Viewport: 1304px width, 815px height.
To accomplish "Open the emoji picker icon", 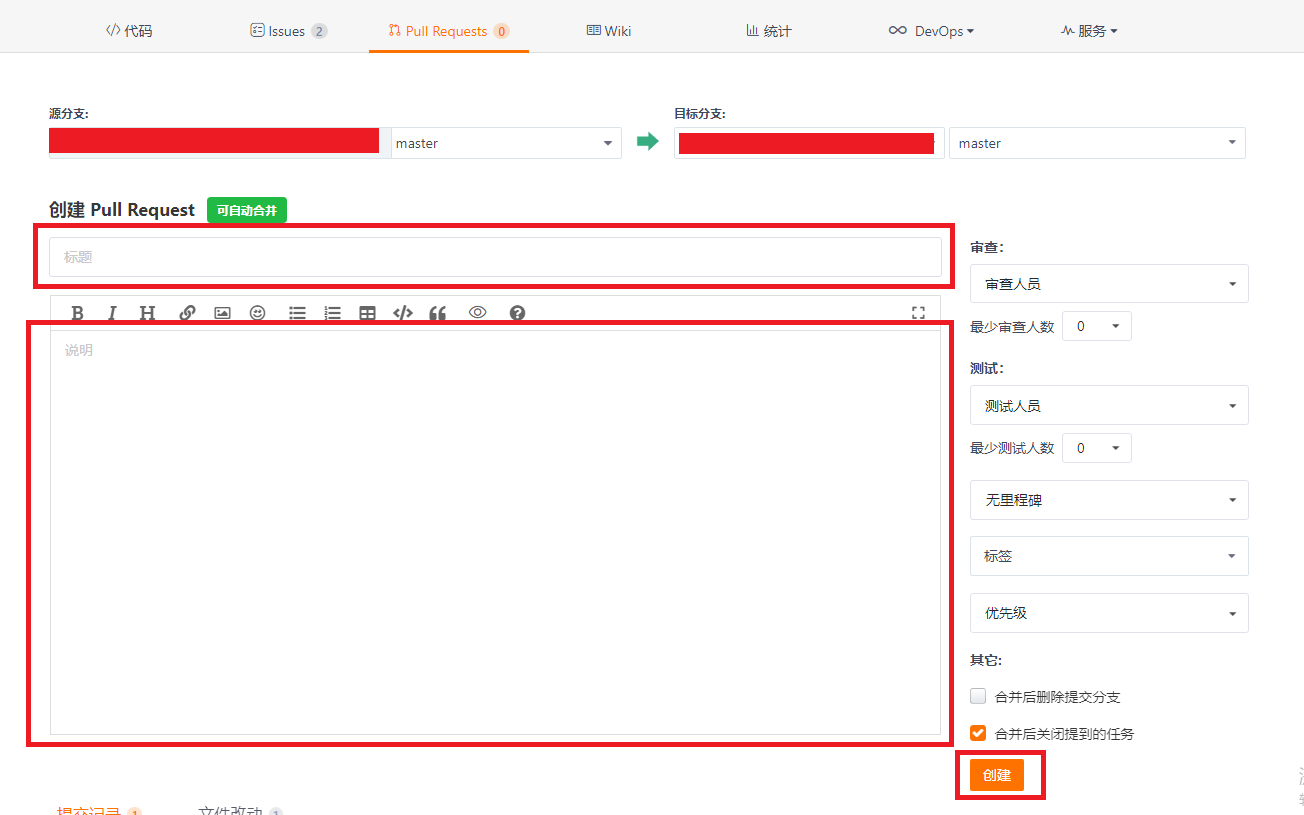I will [258, 313].
